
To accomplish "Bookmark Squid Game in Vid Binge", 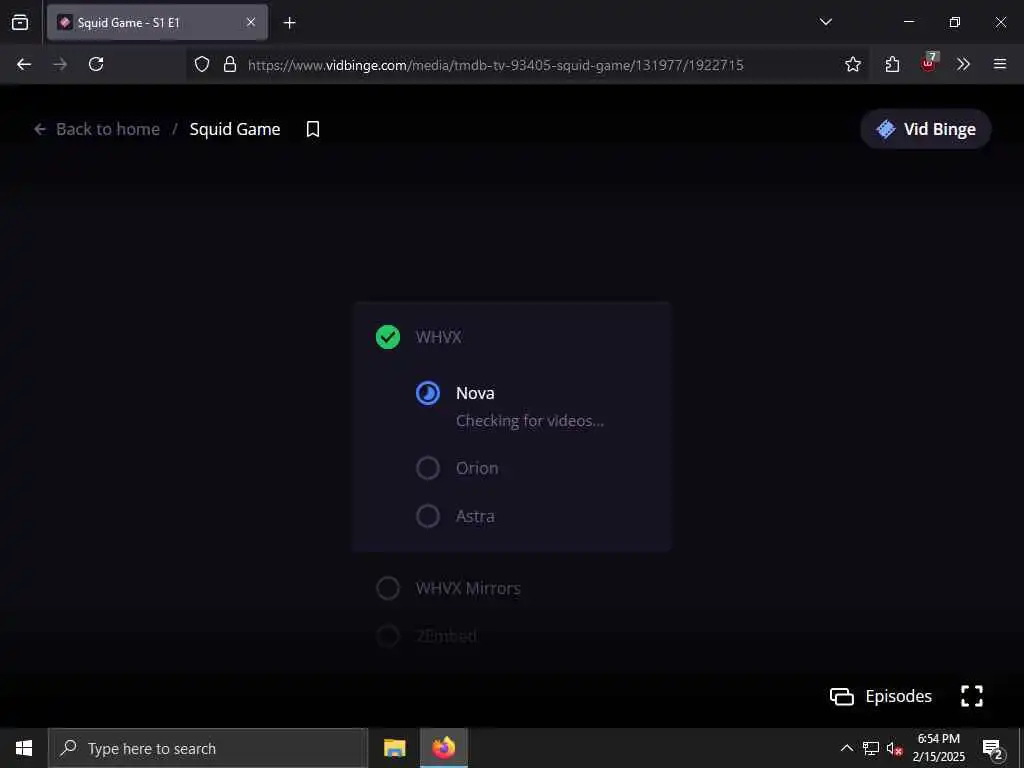I will point(313,129).
